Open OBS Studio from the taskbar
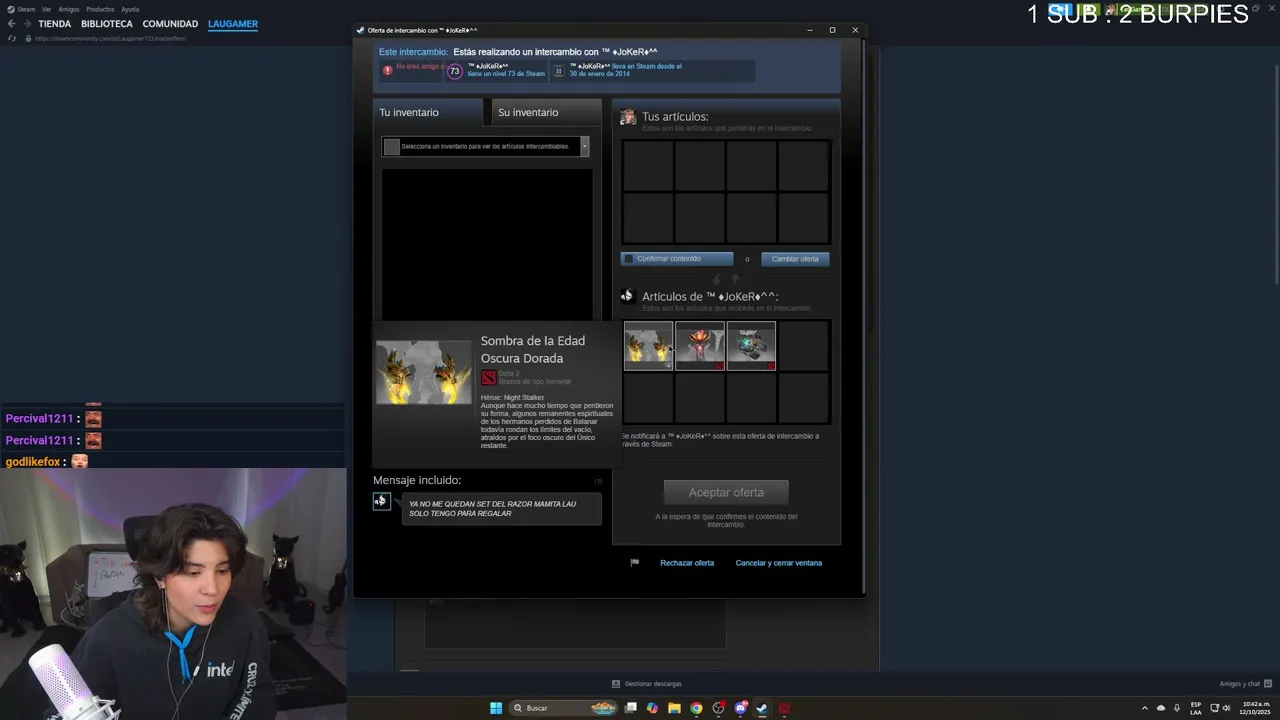Screen dimensions: 1280x720 tap(719, 708)
